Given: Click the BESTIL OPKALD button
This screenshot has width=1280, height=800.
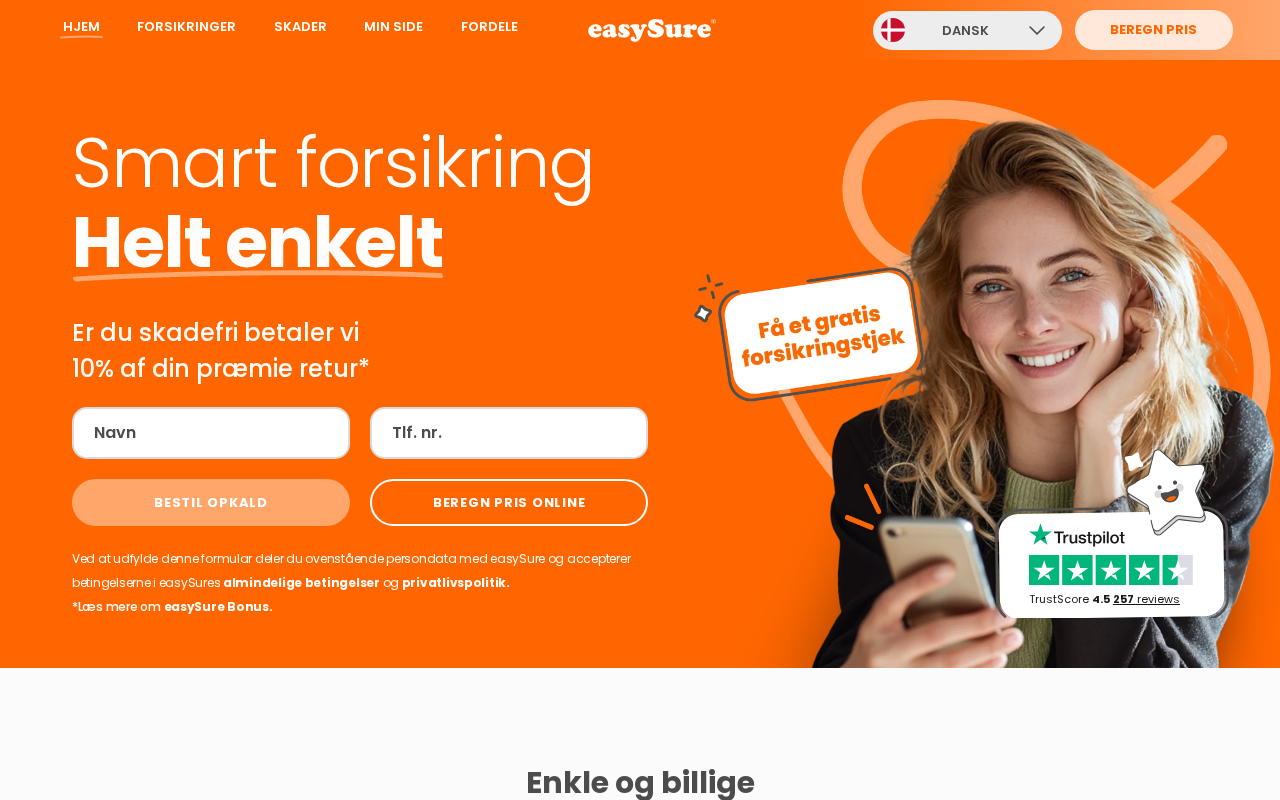Looking at the screenshot, I should coord(211,503).
